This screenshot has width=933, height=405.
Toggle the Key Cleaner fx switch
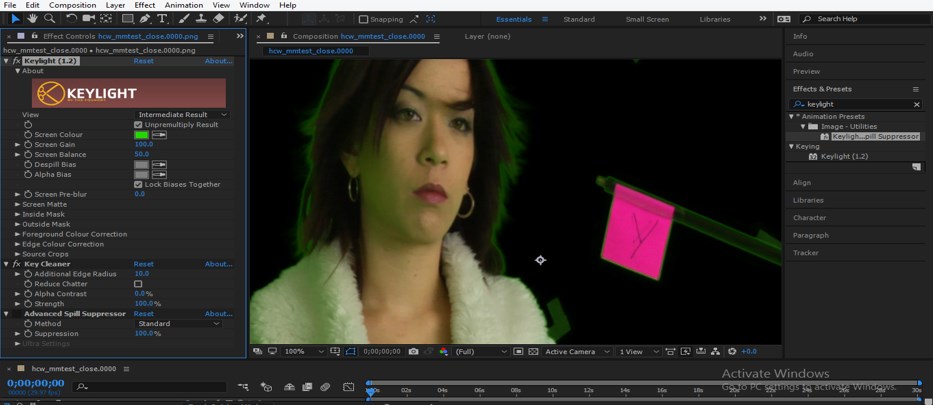[x=17, y=264]
